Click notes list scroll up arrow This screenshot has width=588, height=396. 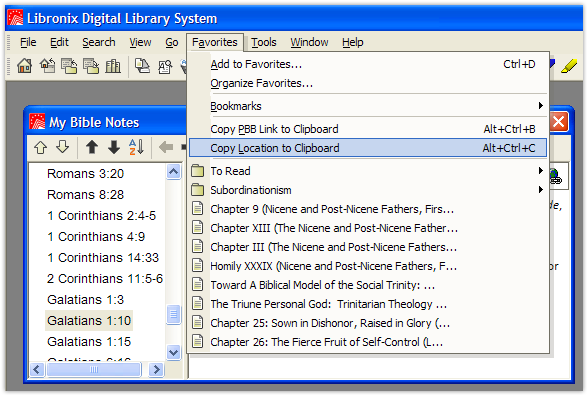pos(173,172)
